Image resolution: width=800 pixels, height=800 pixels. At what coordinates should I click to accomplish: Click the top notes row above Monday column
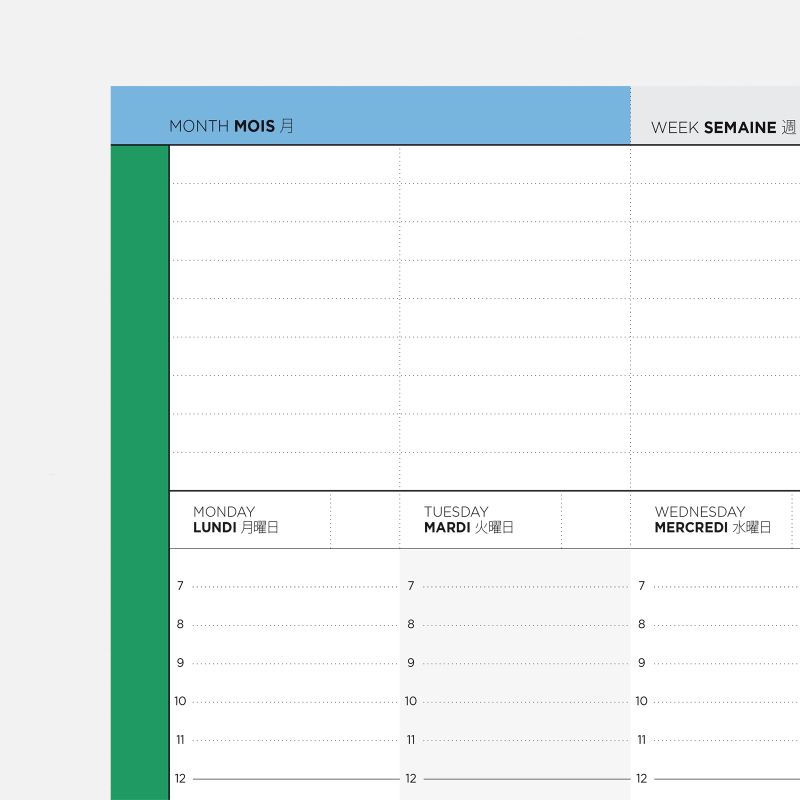pyautogui.click(x=285, y=165)
